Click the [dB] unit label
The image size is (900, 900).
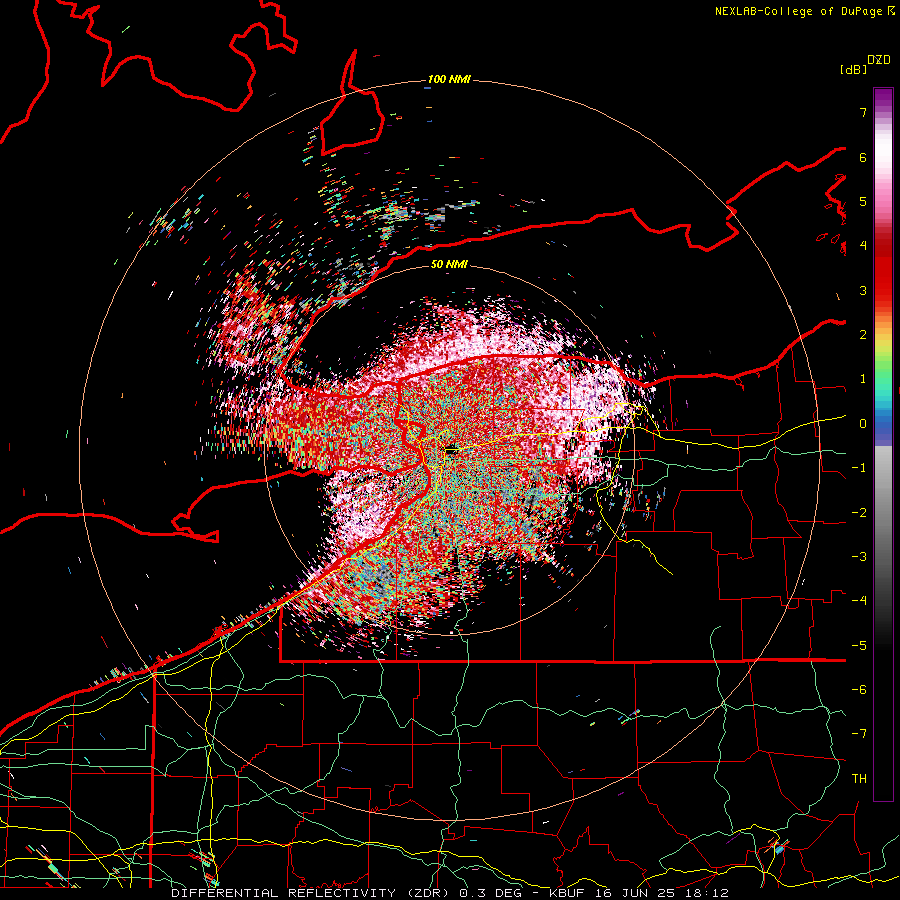point(853,69)
